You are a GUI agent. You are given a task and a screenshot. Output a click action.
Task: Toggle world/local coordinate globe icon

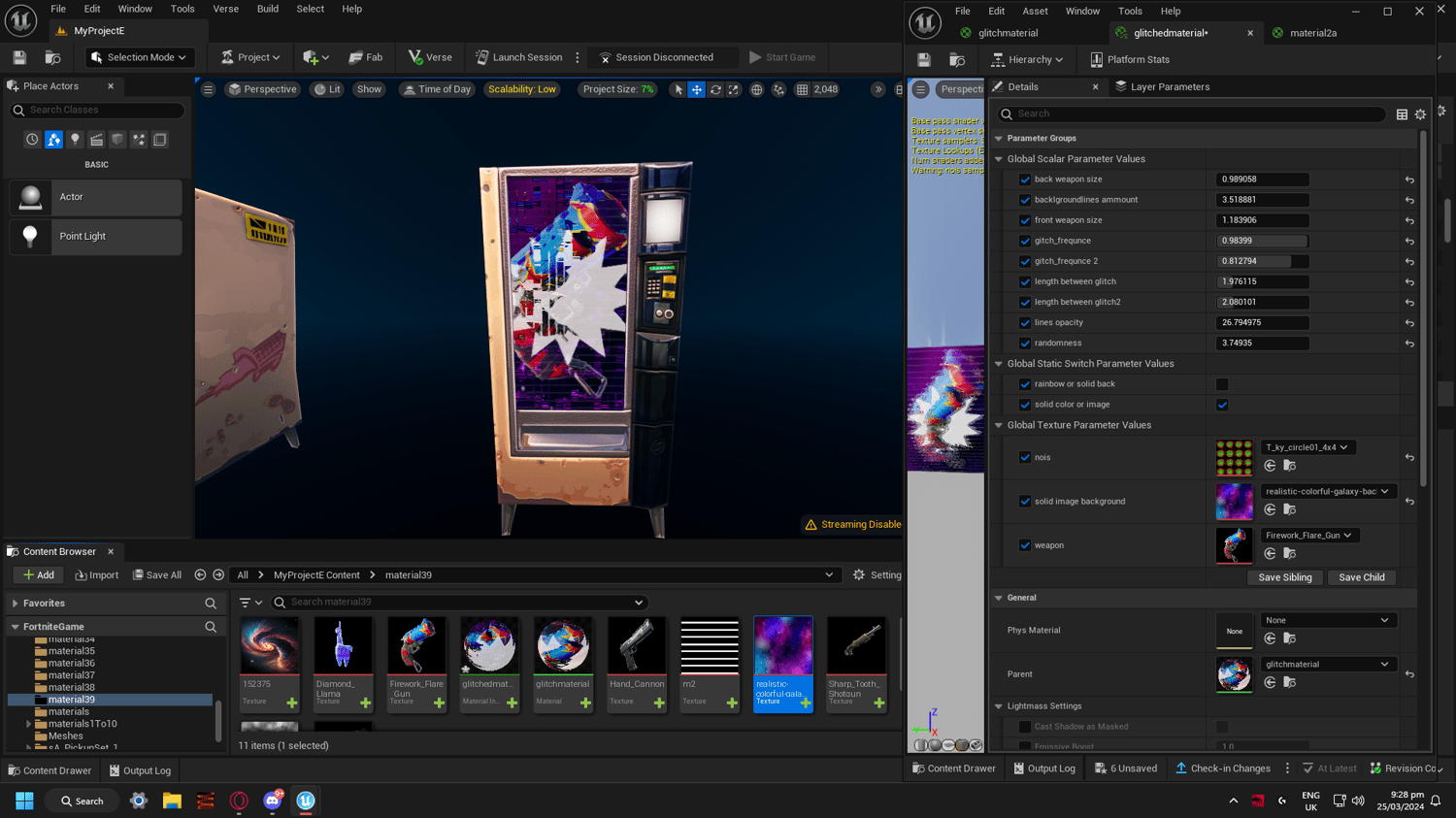click(757, 89)
